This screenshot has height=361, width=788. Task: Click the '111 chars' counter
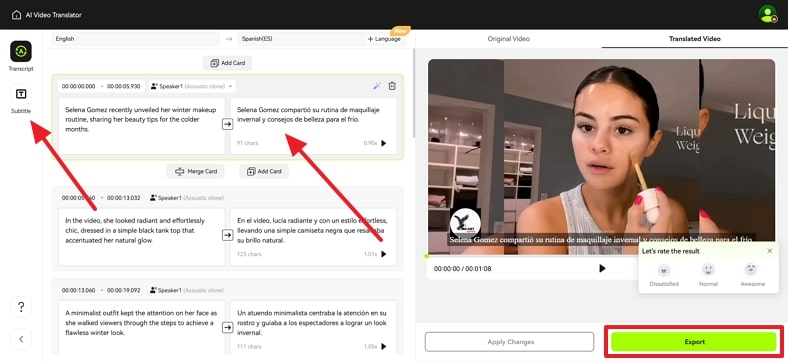click(249, 346)
